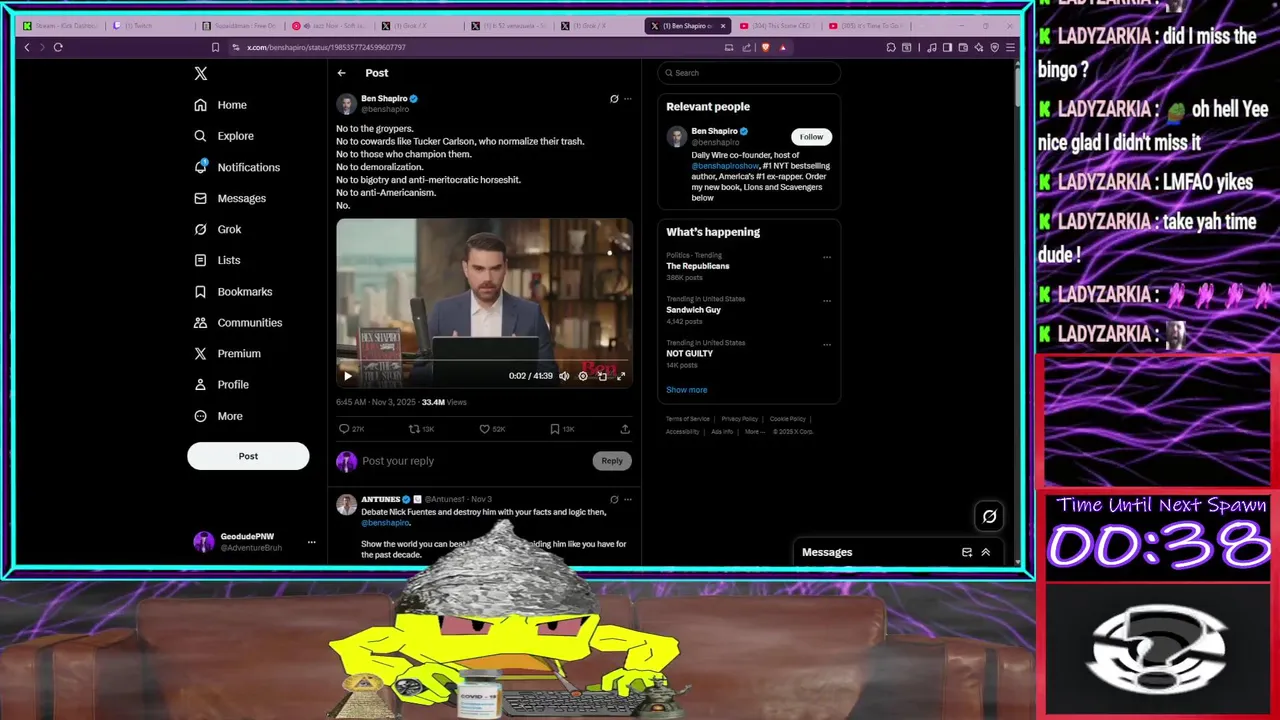1280x720 pixels.
Task: Click the Brave Shields lion icon
Action: click(x=765, y=47)
